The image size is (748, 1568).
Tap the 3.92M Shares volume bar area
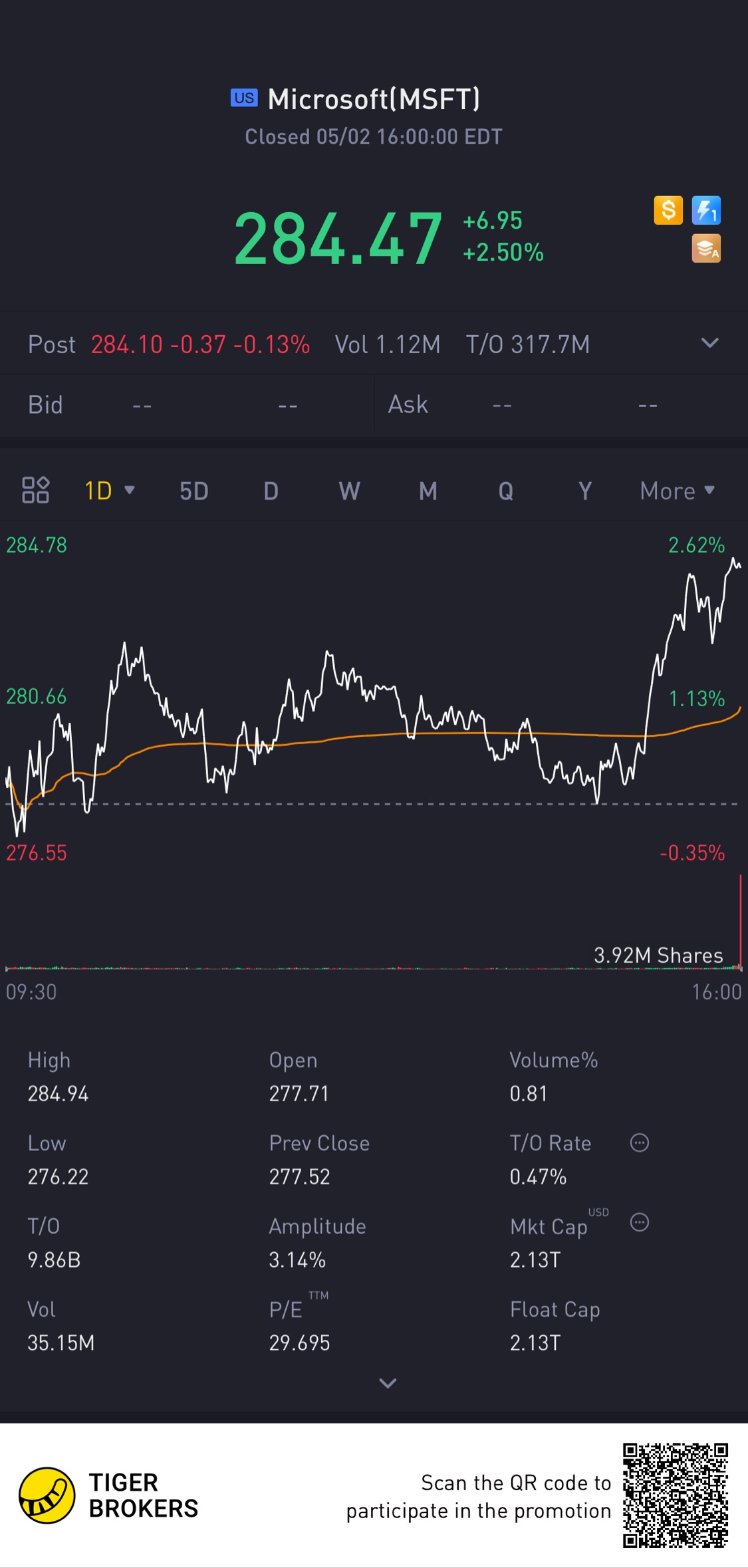coord(658,956)
